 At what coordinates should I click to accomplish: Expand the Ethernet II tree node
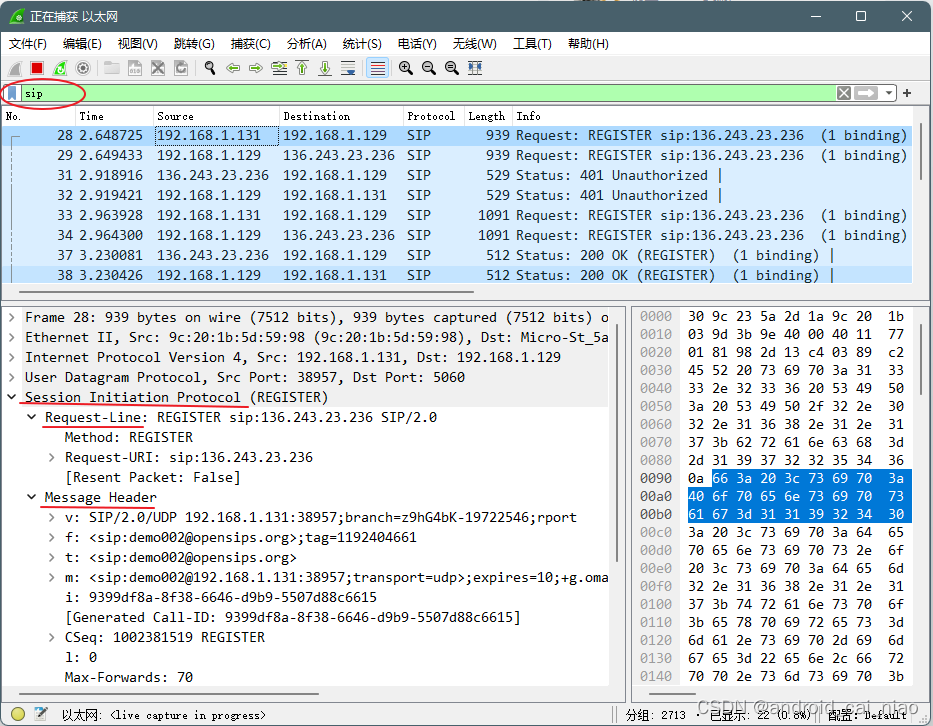[x=12, y=337]
